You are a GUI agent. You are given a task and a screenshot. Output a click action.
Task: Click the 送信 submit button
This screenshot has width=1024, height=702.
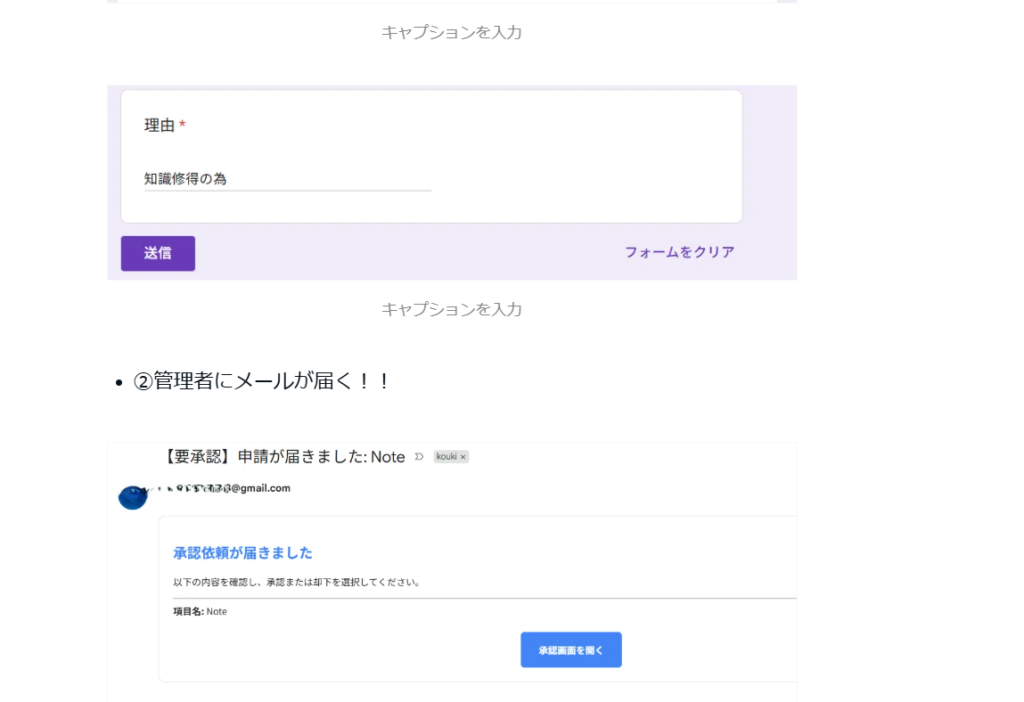tap(158, 253)
